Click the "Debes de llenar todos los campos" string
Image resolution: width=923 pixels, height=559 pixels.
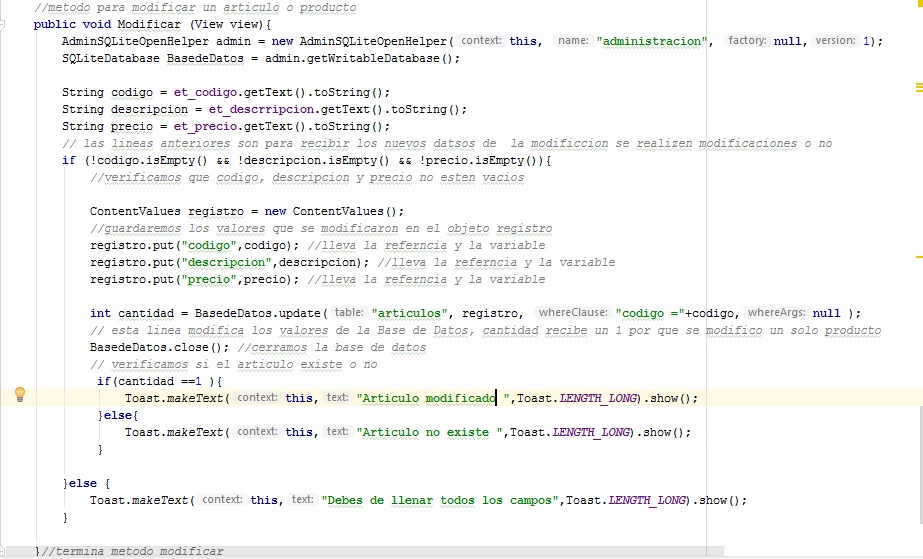(441, 500)
